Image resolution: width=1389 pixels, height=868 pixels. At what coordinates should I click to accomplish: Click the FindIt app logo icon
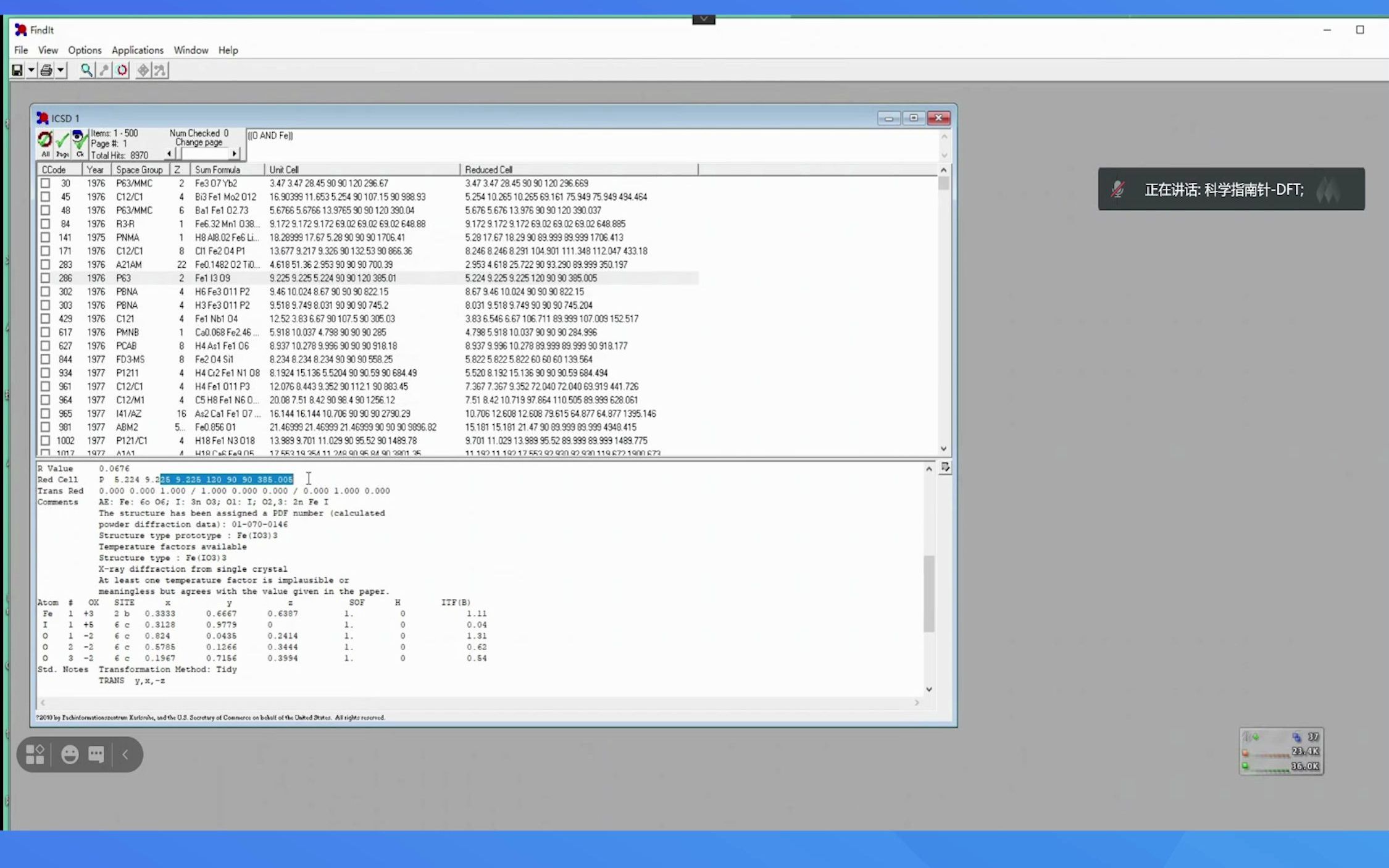click(x=20, y=30)
